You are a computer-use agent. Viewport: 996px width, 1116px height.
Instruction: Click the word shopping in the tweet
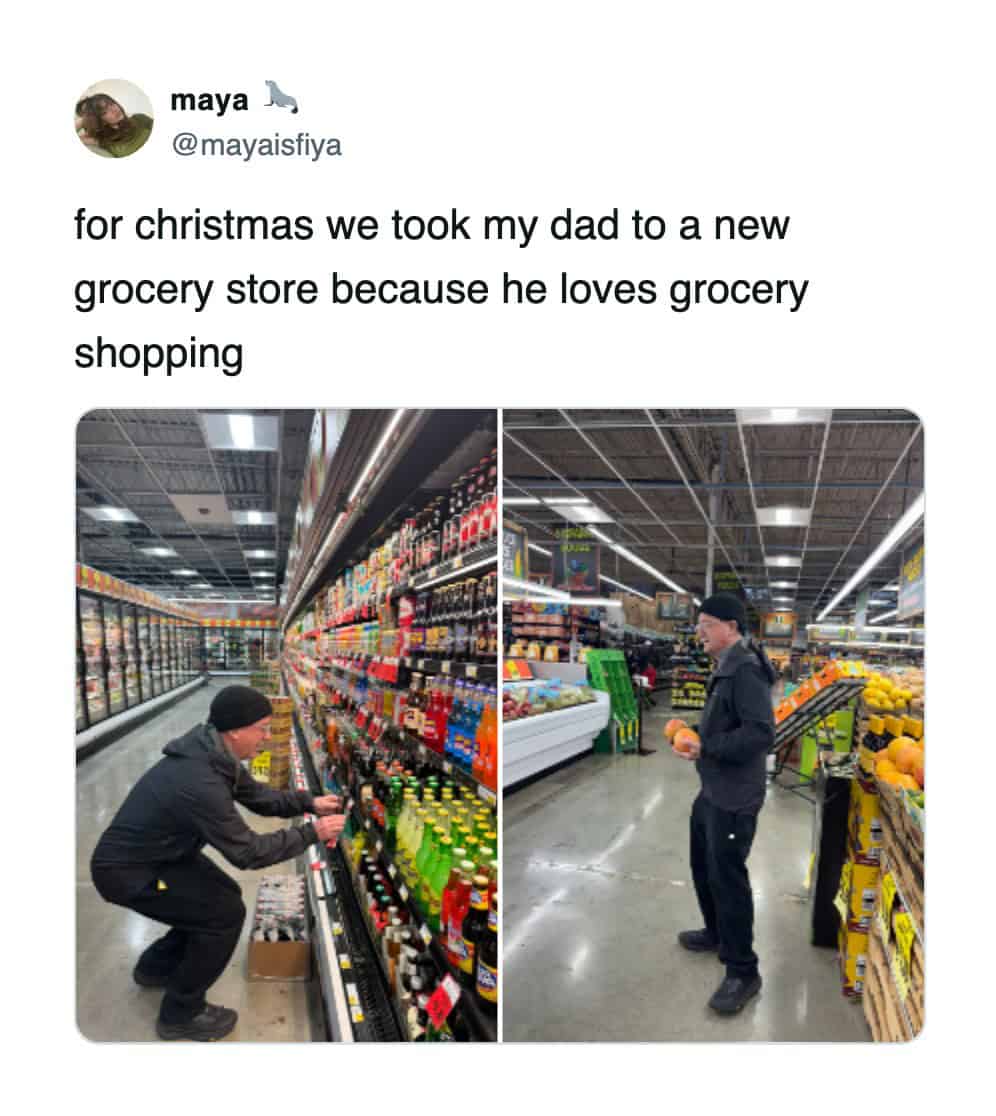tap(159, 354)
